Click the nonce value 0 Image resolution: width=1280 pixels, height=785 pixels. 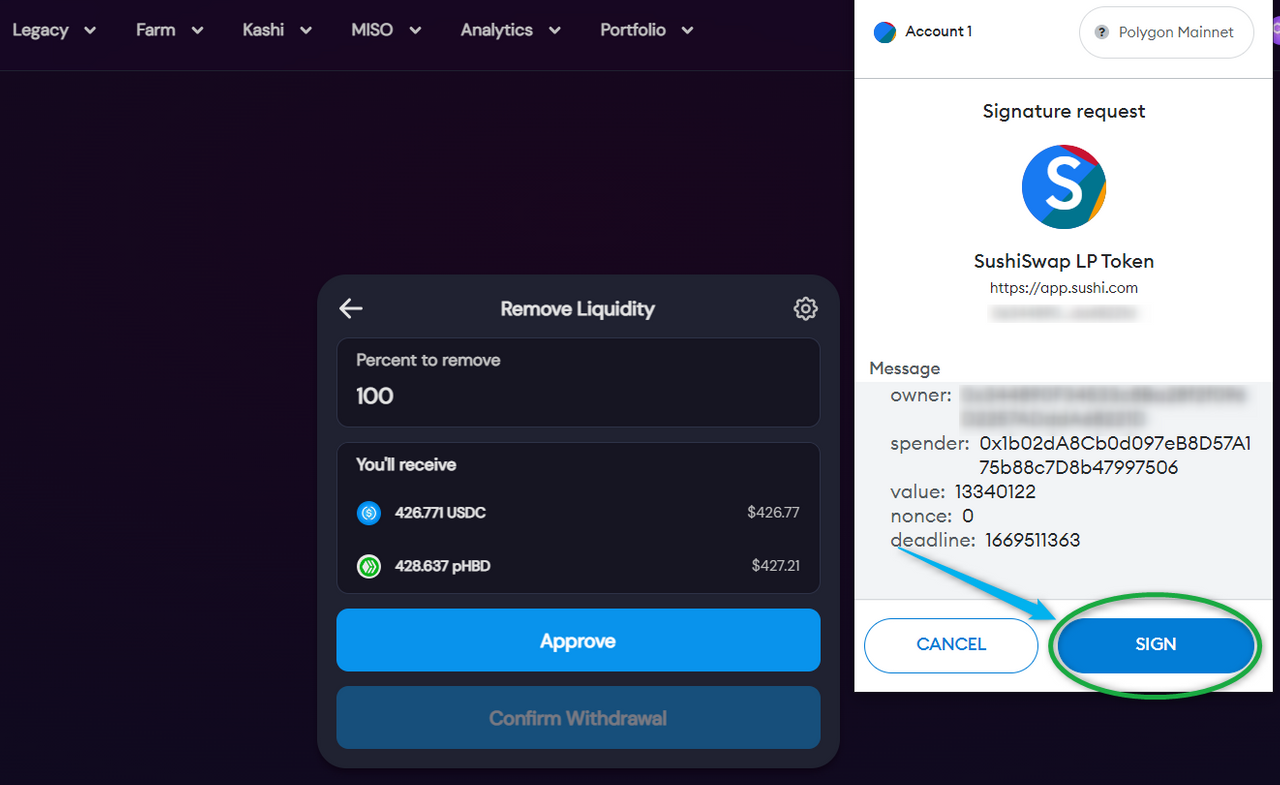tap(968, 516)
